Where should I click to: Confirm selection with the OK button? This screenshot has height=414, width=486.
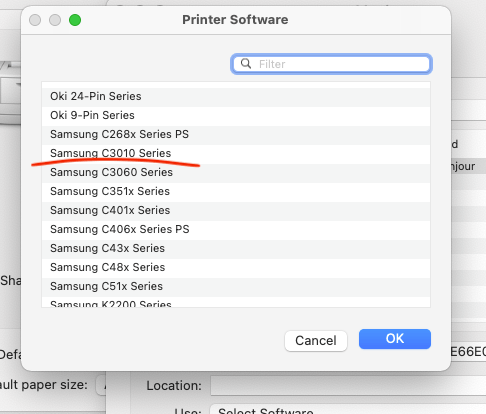[x=395, y=339]
